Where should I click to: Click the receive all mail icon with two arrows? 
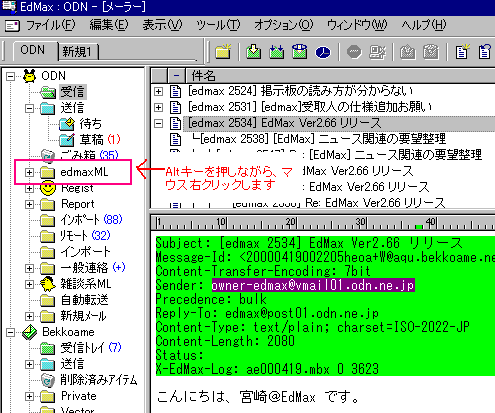[277, 52]
